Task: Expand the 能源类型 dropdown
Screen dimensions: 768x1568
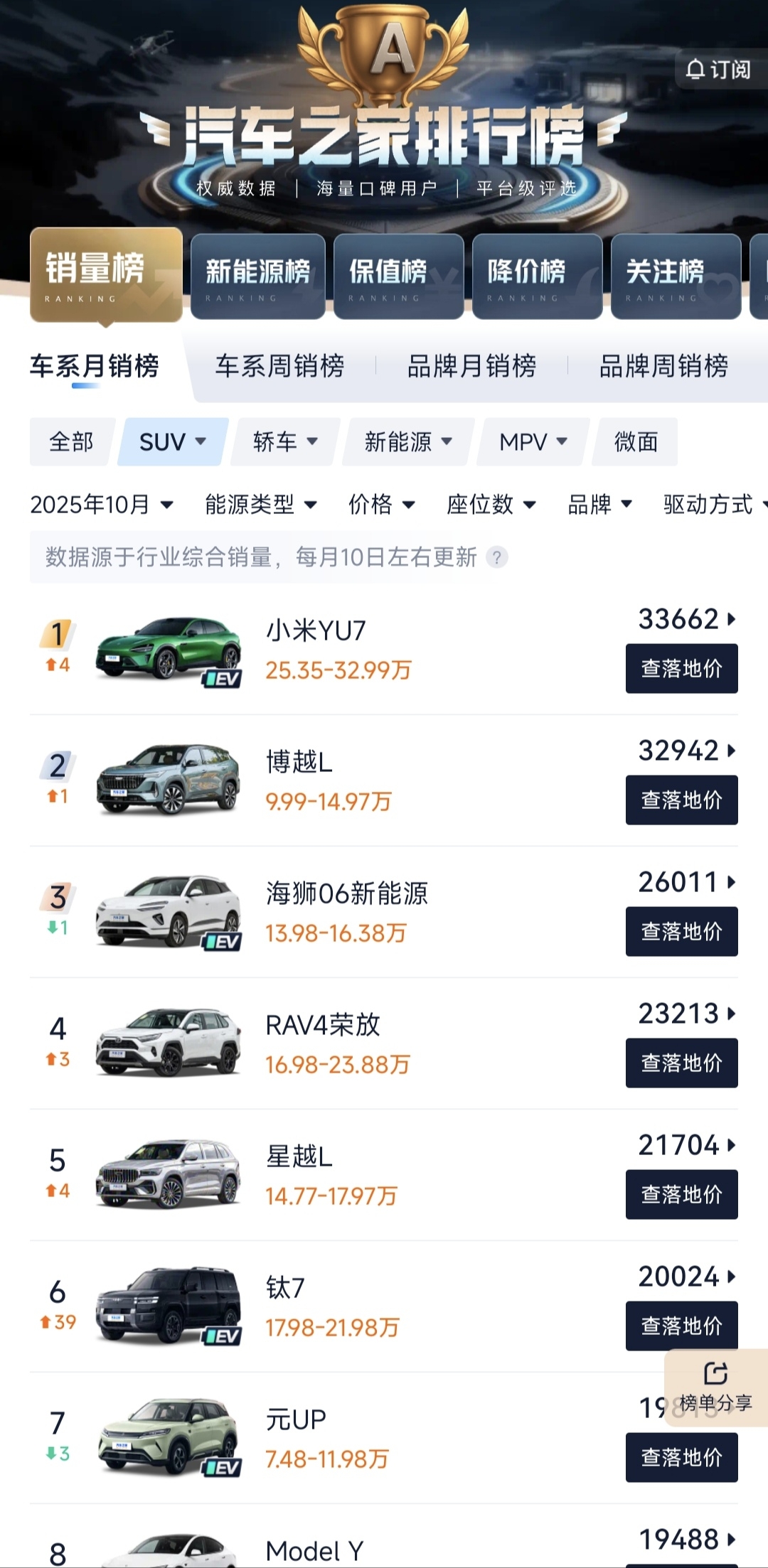Action: [261, 505]
